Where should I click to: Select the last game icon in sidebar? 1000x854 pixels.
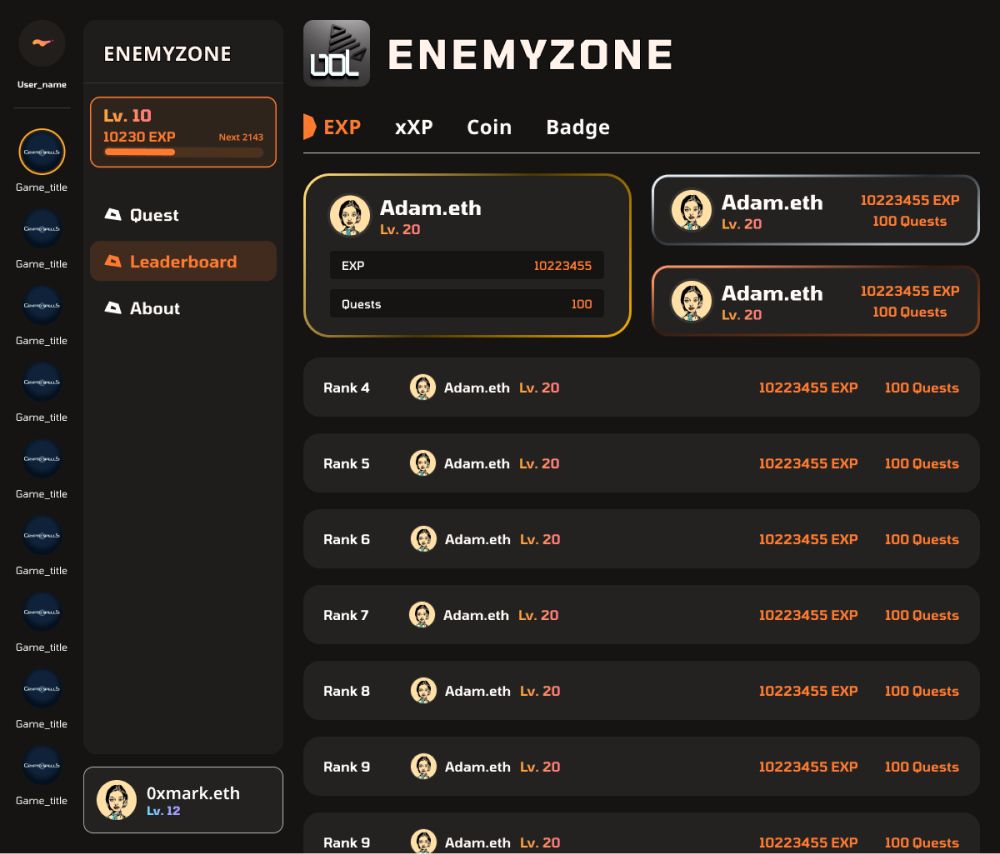coord(42,766)
